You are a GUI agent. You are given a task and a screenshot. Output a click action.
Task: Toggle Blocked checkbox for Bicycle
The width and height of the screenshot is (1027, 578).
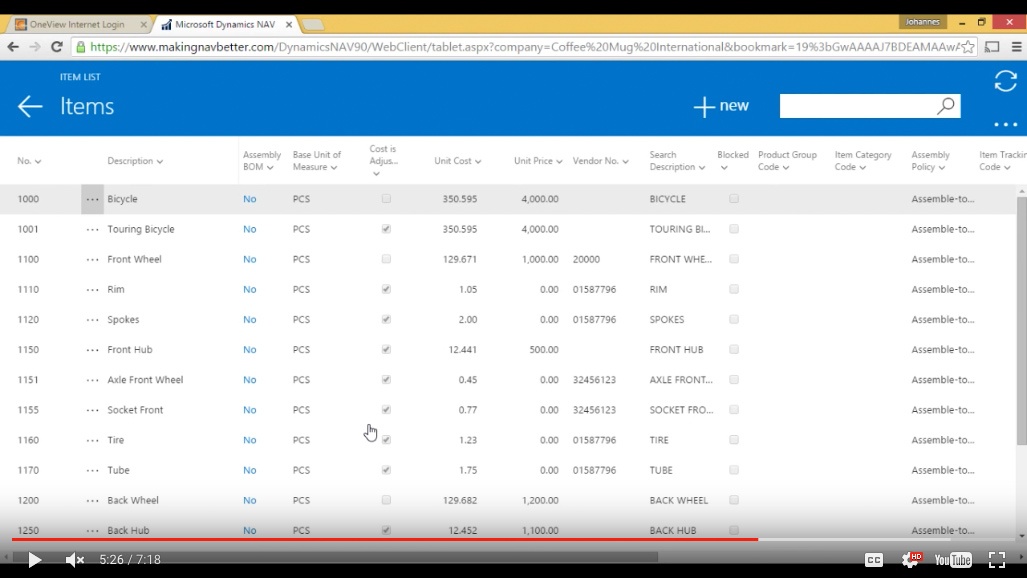734,199
